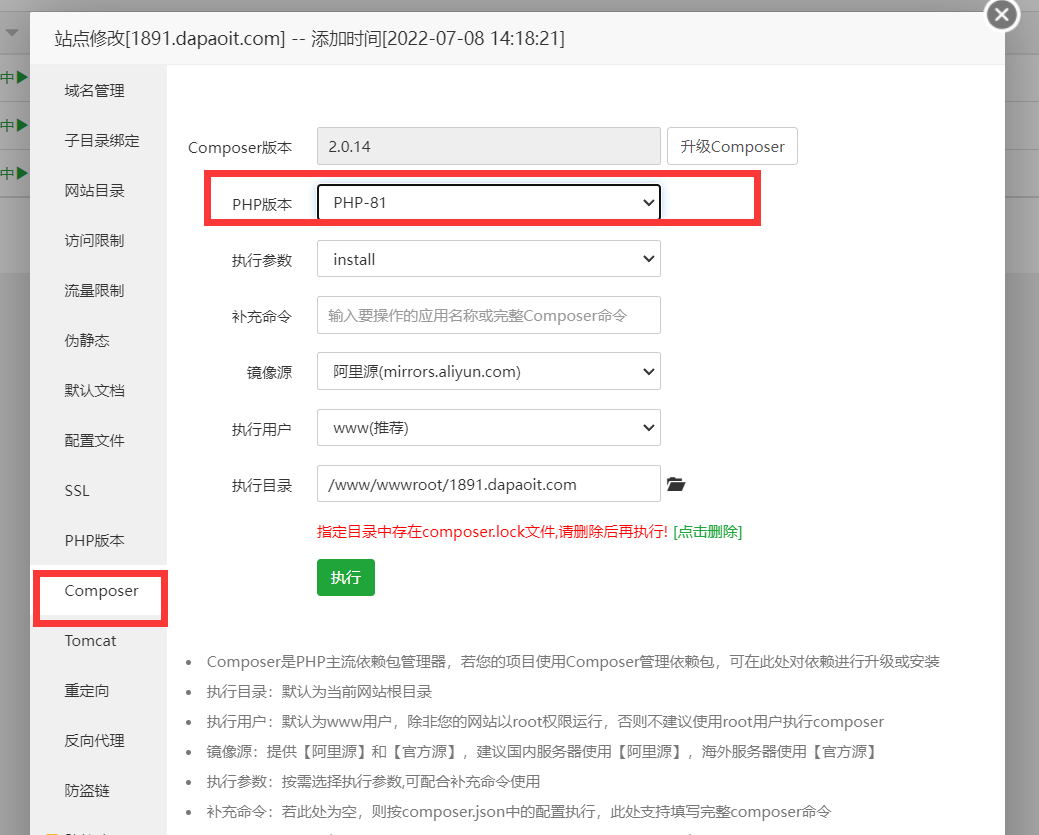Click the 点击删除 link
The width and height of the screenshot is (1039, 835).
[708, 532]
